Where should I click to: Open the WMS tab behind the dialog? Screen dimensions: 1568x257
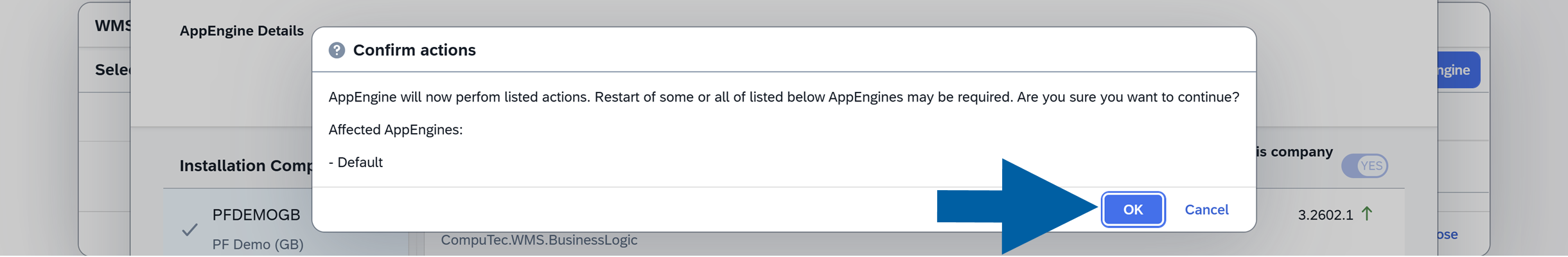coord(112,26)
